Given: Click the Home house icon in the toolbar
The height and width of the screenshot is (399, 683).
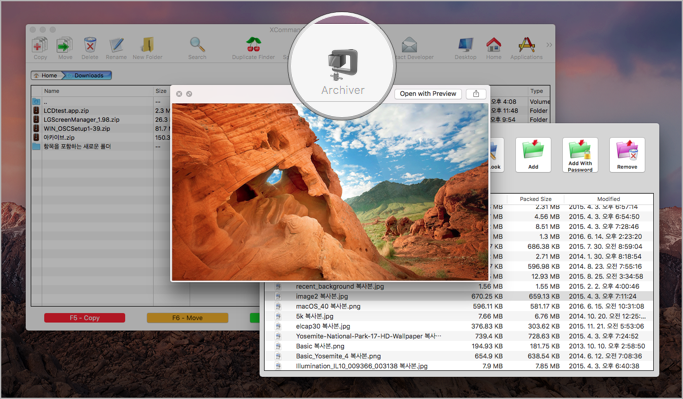Looking at the screenshot, I should pyautogui.click(x=494, y=45).
